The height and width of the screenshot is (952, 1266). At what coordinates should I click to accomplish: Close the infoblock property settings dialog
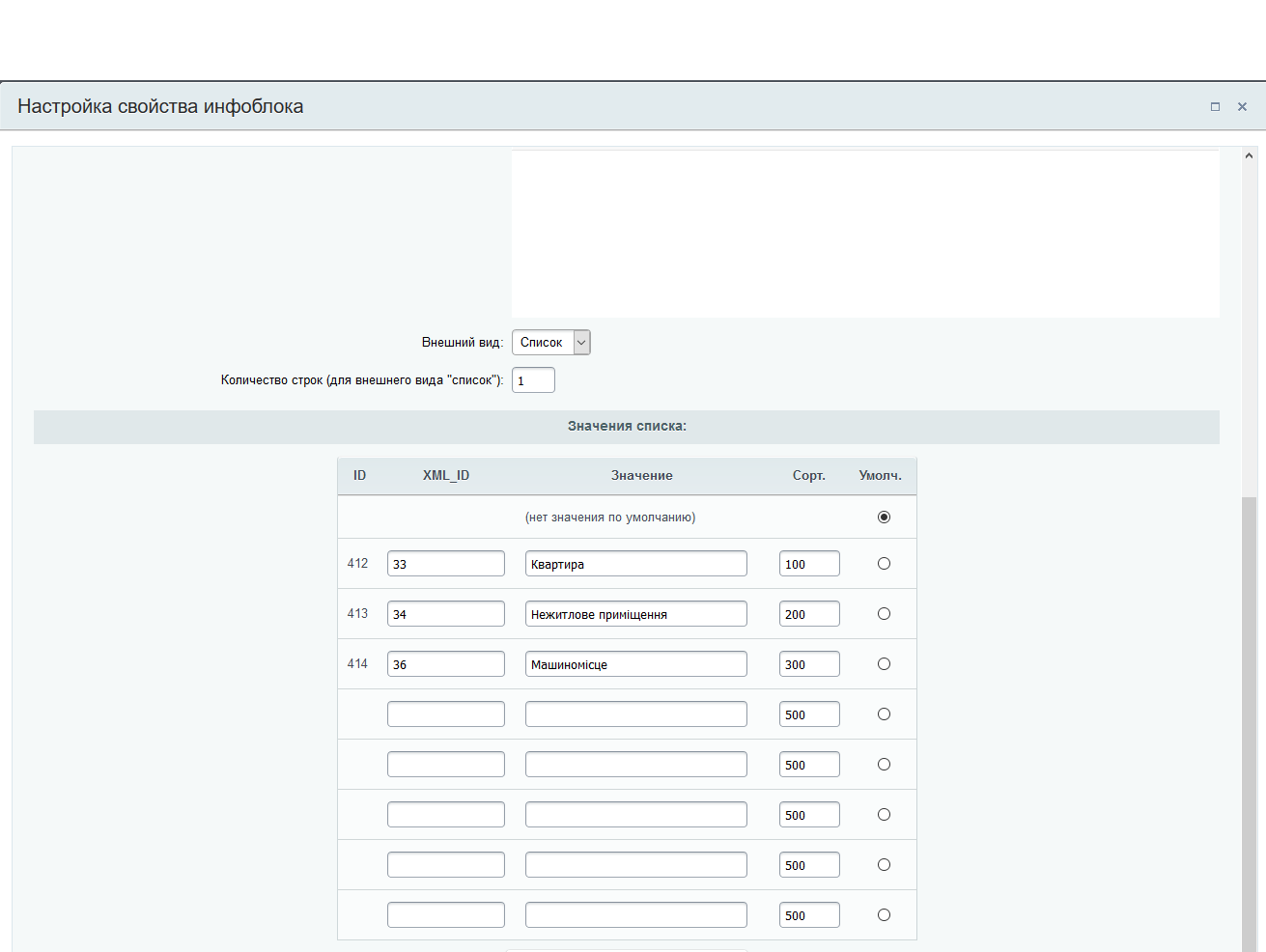[1242, 107]
